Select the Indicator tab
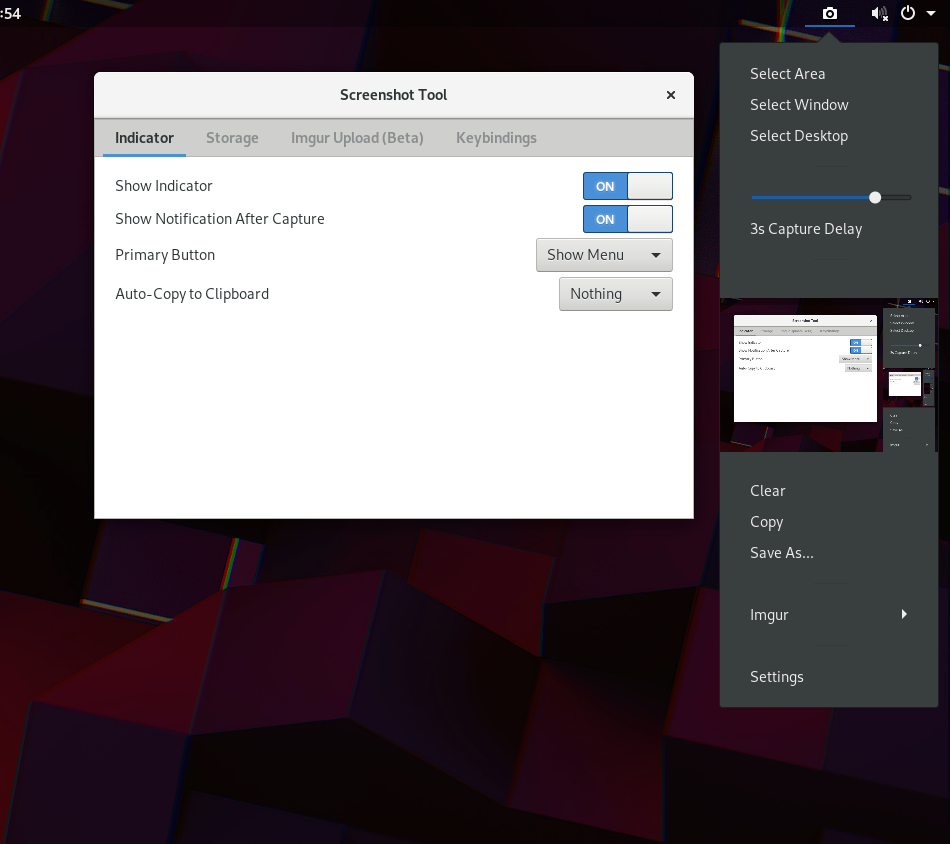 [x=144, y=138]
